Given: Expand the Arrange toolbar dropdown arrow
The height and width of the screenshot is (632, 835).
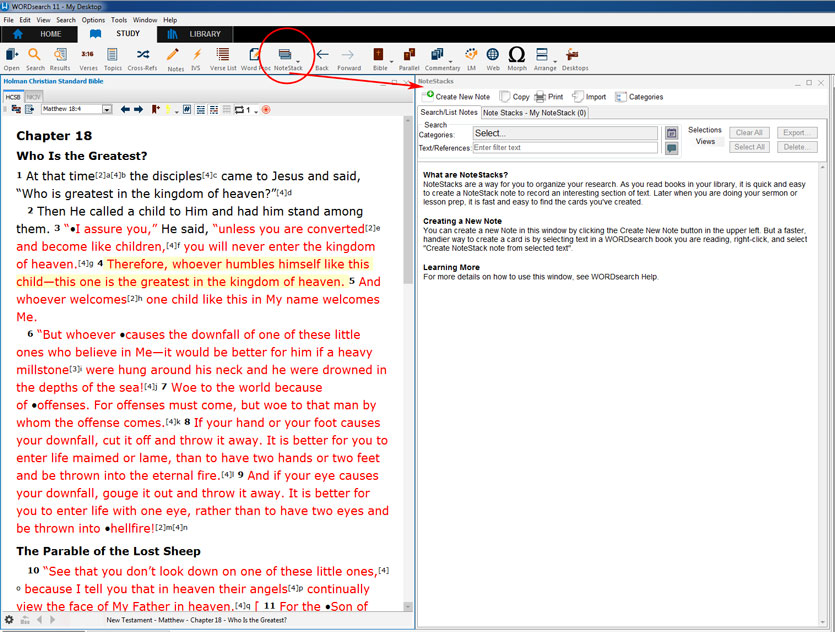Looking at the screenshot, I should (555, 61).
